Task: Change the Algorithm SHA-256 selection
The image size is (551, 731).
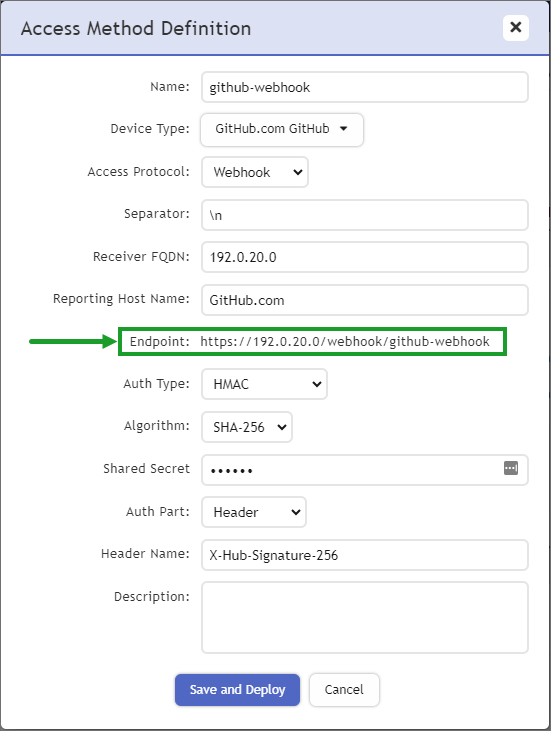Action: [x=247, y=427]
